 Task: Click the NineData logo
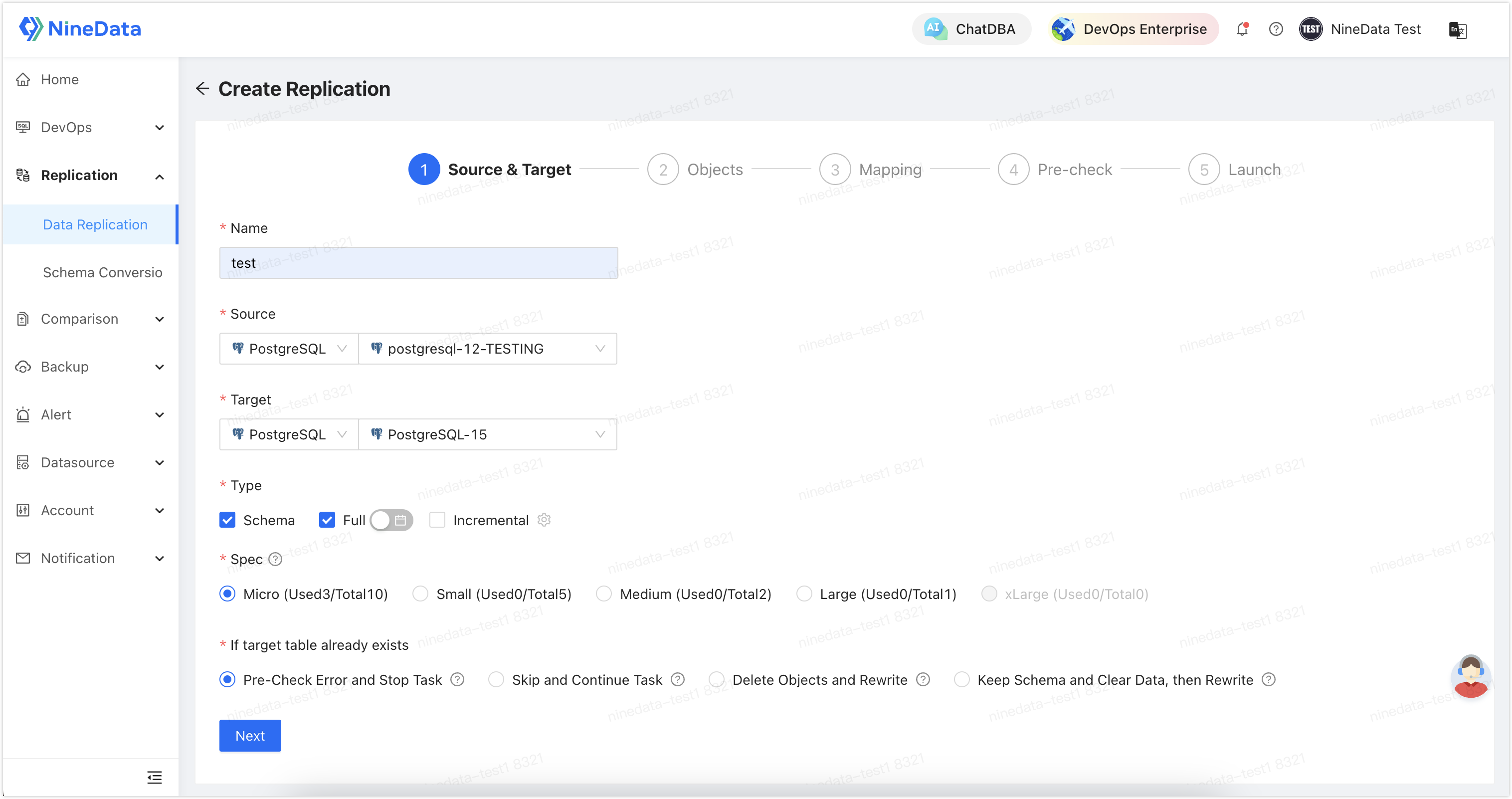click(x=80, y=28)
